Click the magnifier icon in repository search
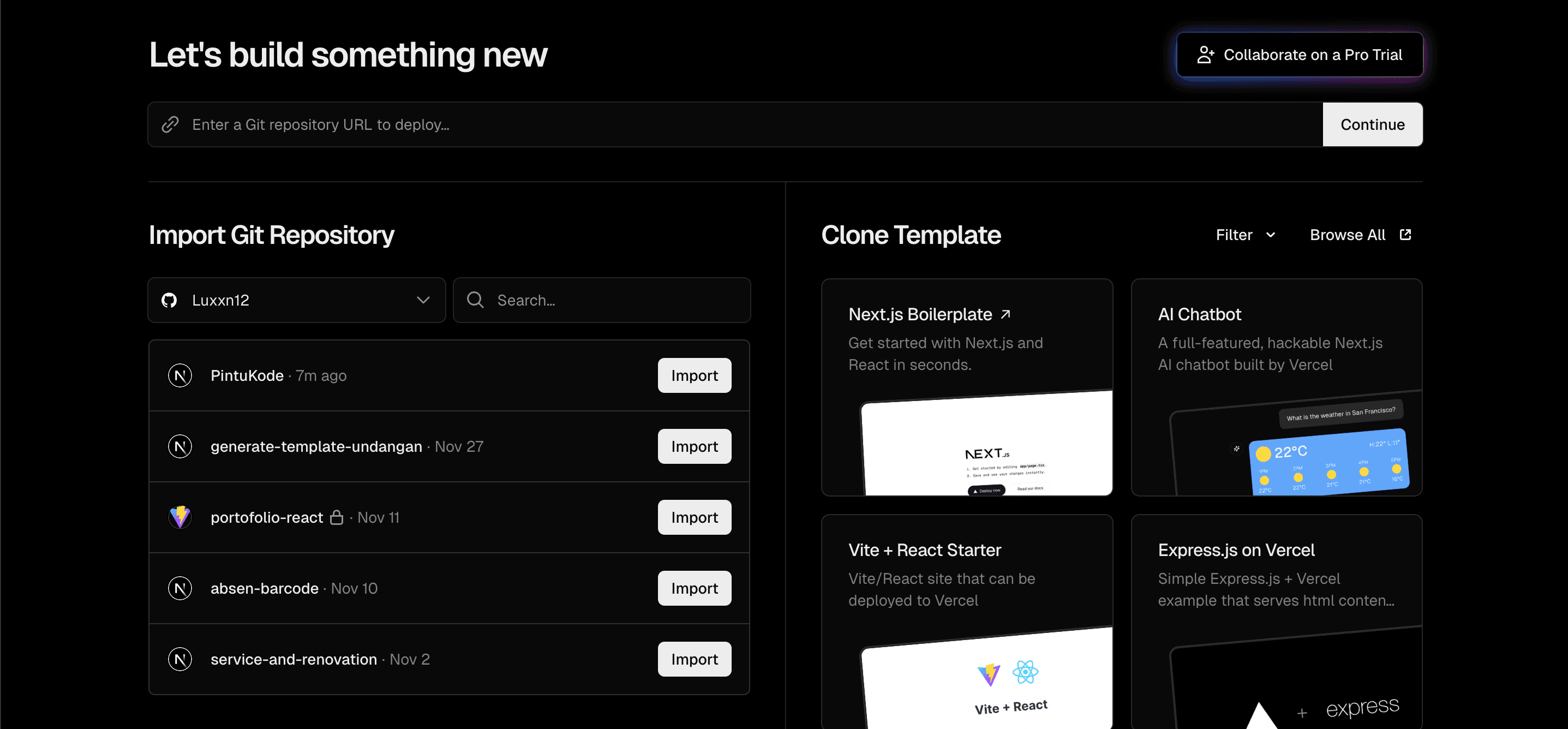This screenshot has height=729, width=1568. click(475, 300)
